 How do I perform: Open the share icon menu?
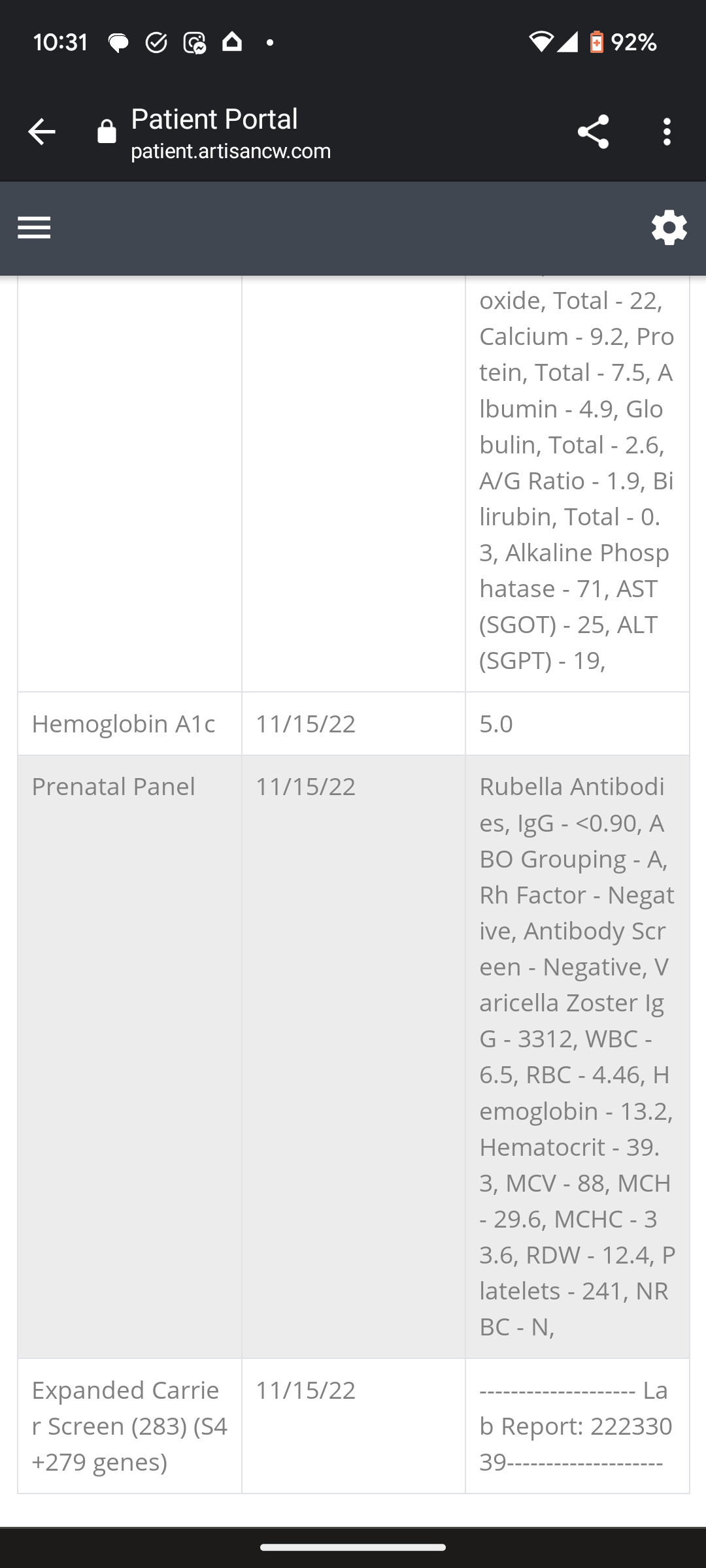[593, 132]
